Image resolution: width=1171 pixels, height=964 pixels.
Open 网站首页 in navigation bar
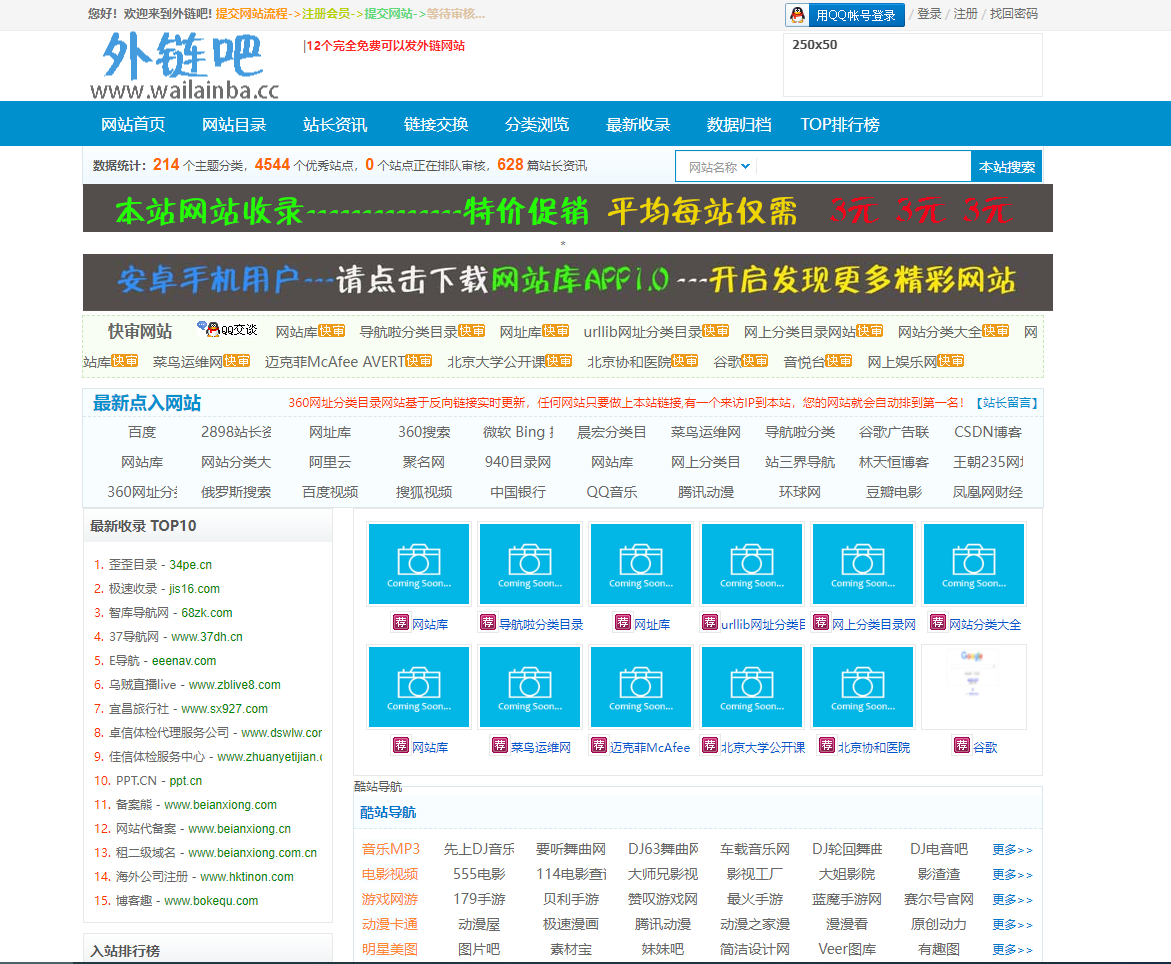tap(133, 124)
